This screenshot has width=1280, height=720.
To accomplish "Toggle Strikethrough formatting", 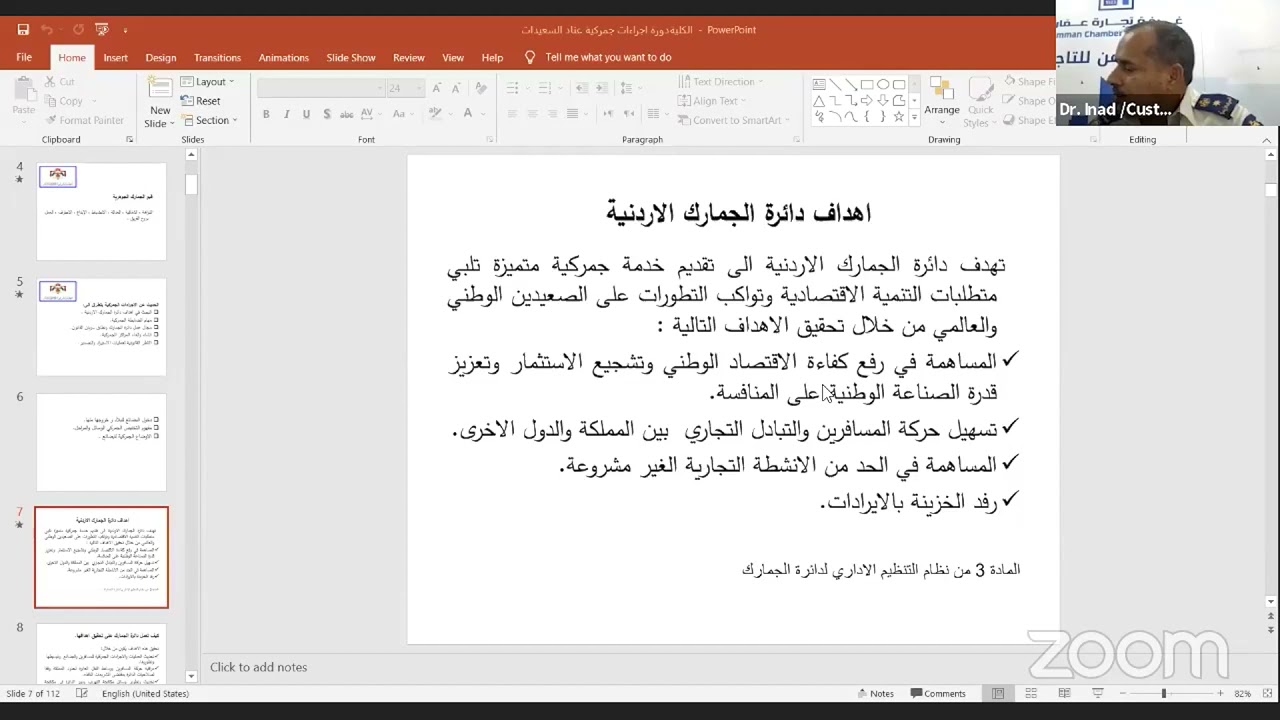I will (x=347, y=114).
